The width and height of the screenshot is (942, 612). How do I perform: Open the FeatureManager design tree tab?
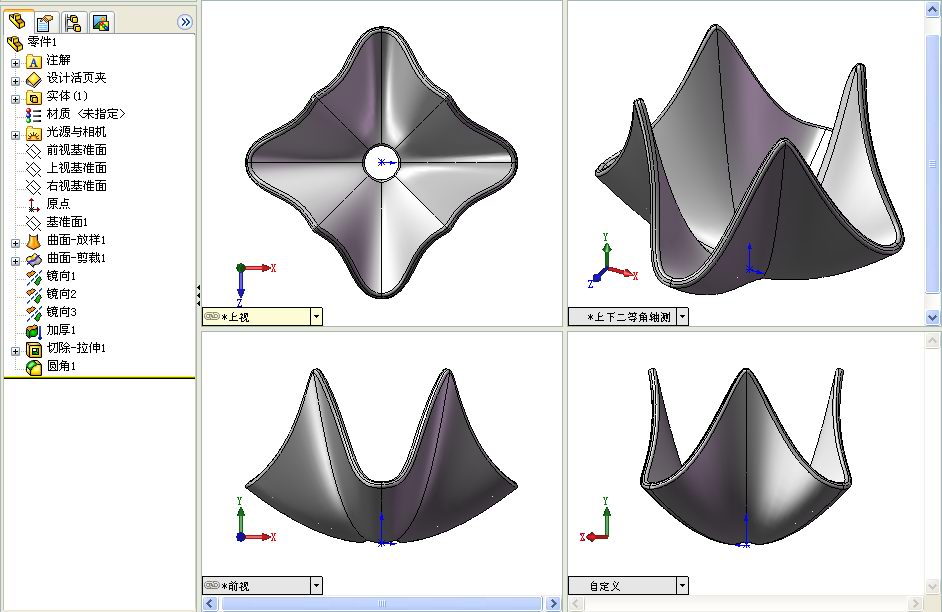(x=18, y=22)
